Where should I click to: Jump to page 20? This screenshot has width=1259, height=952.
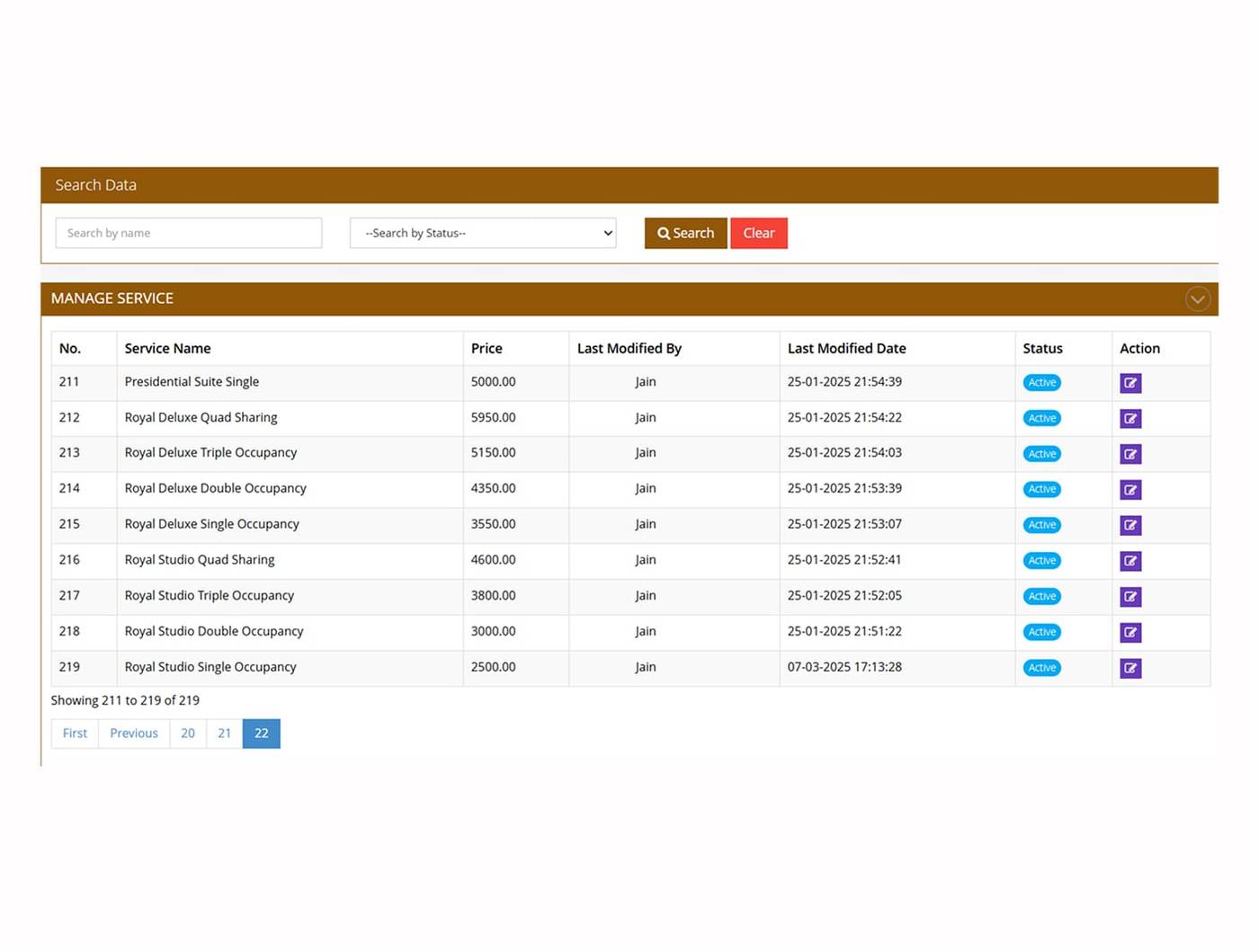tap(188, 734)
